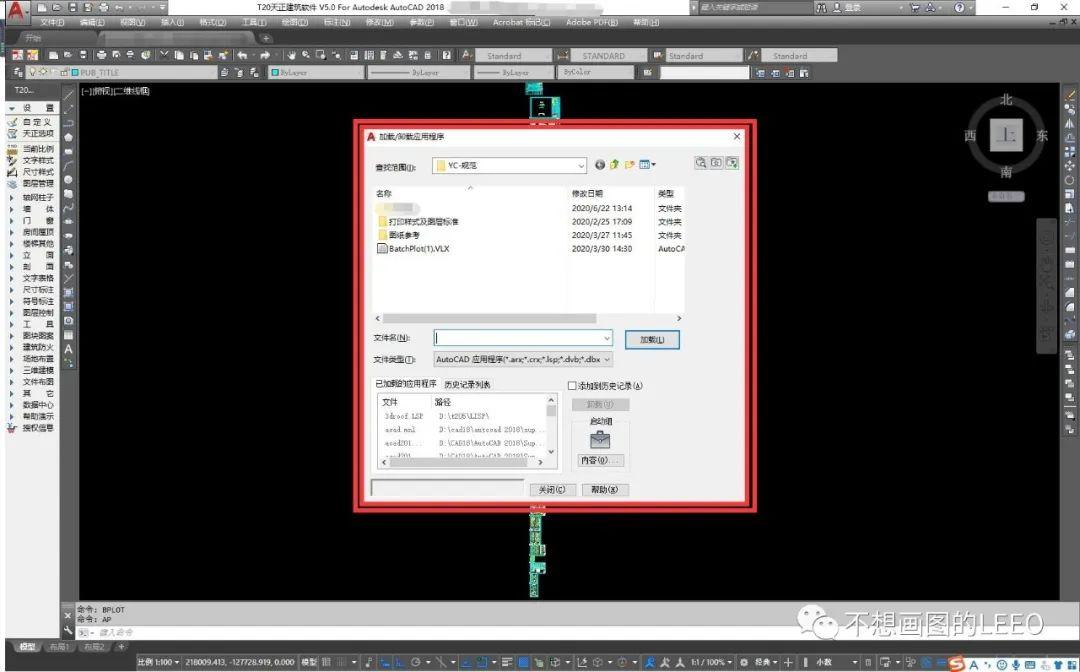This screenshot has width=1080, height=672.
Task: Click the Save icon in quick access toolbar
Action: pyautogui.click(x=72, y=8)
